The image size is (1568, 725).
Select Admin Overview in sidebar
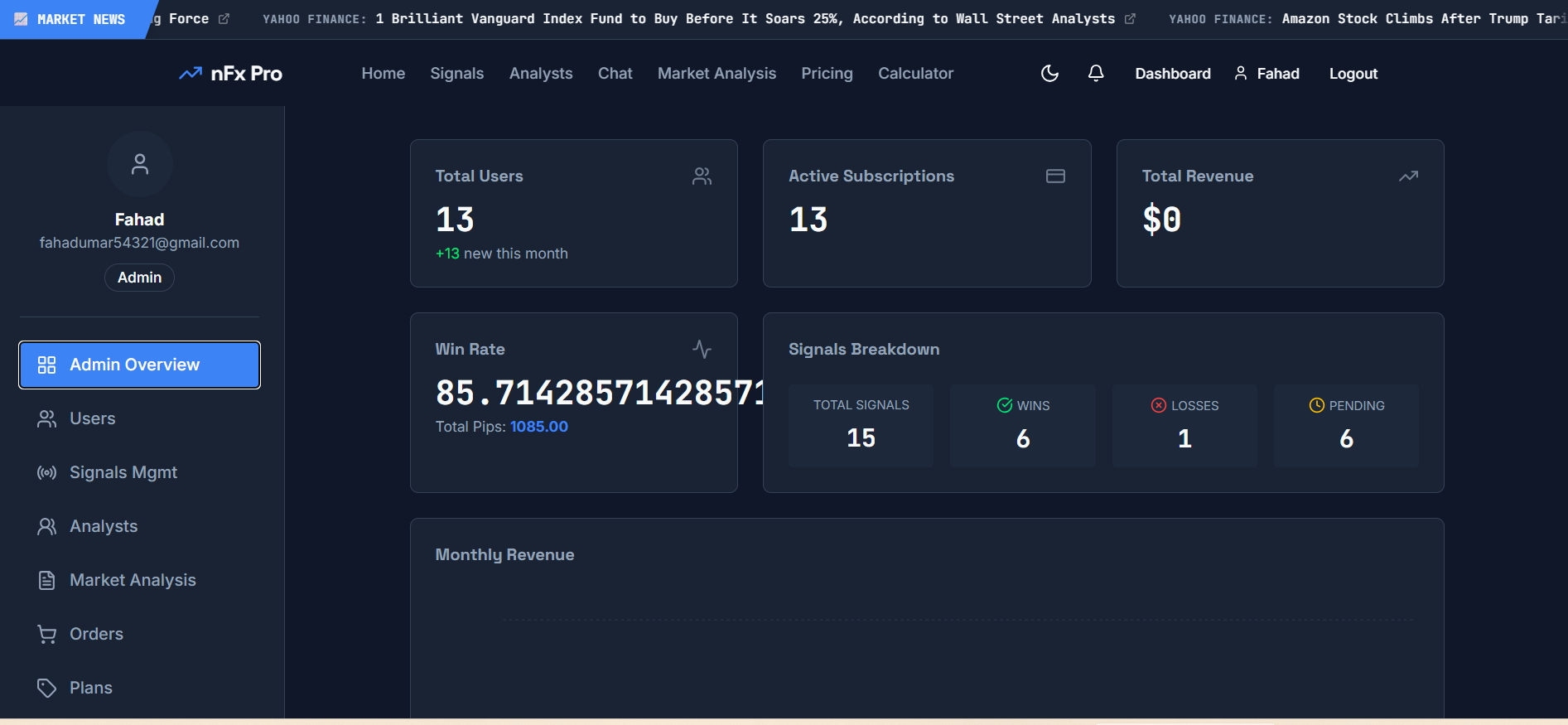(140, 365)
